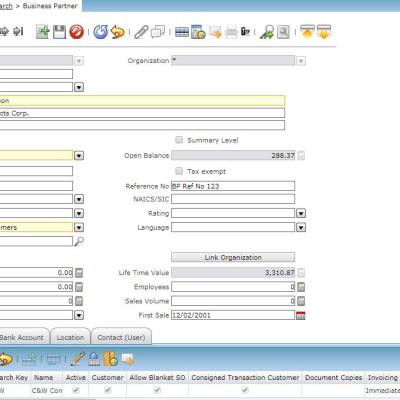The image size is (400, 400).
Task: Sort by Allow Blanket SO column header
Action: [157, 378]
